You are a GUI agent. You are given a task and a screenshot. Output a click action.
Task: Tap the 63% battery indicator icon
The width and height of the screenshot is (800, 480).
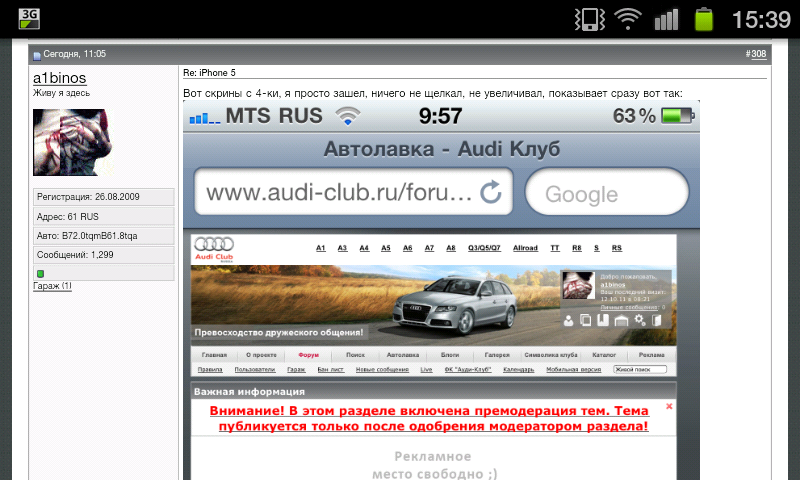678,116
